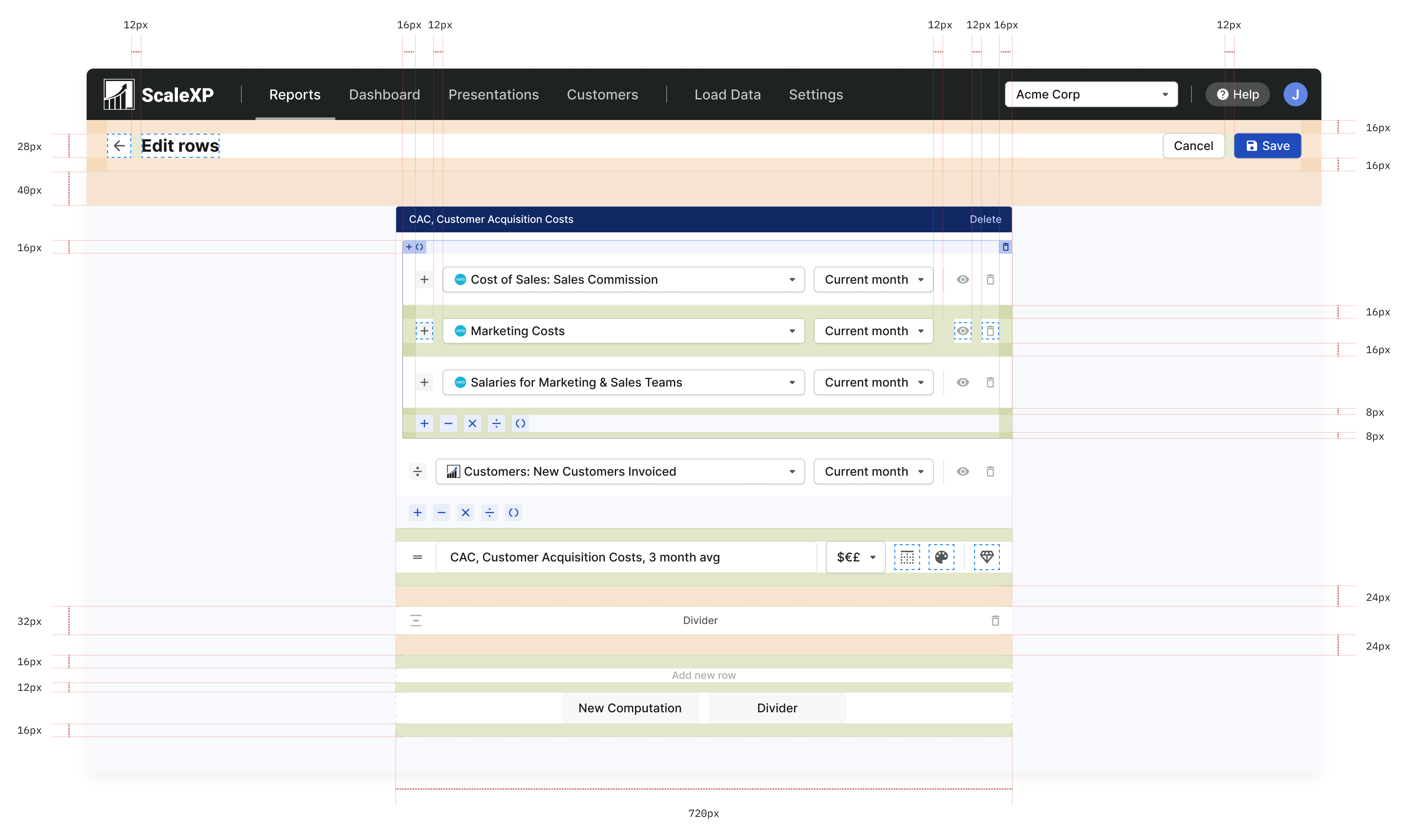Click the divide operator beside New Customers Invoiced
This screenshot has width=1408, height=840.
[417, 471]
